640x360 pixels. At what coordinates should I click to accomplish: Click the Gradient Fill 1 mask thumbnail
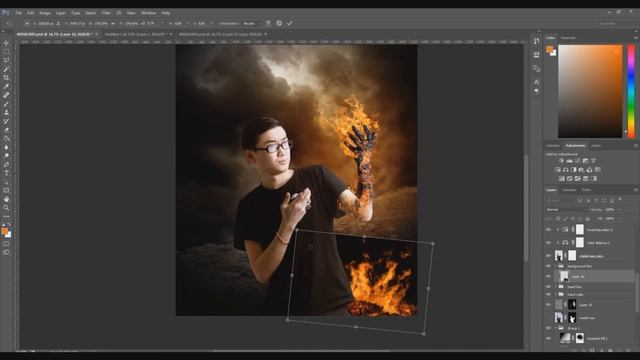coord(580,338)
